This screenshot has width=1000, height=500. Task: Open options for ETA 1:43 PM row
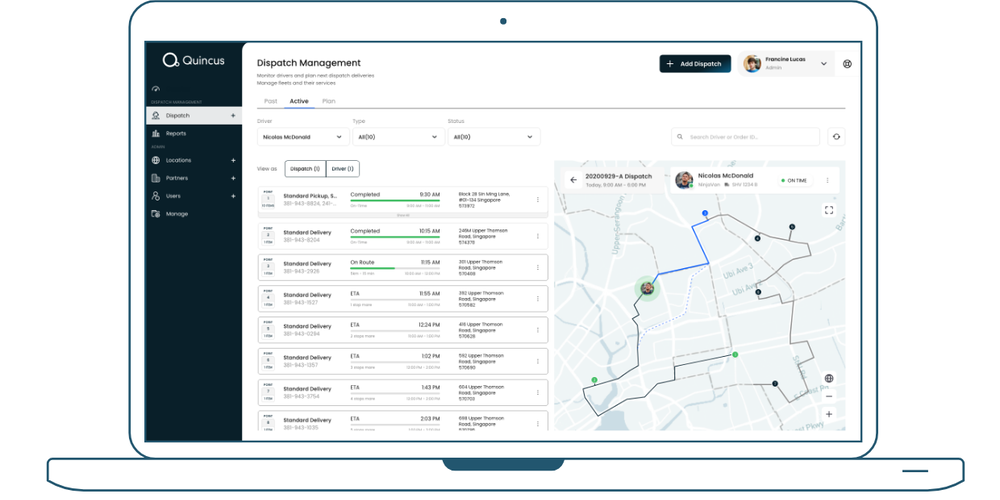pos(538,392)
